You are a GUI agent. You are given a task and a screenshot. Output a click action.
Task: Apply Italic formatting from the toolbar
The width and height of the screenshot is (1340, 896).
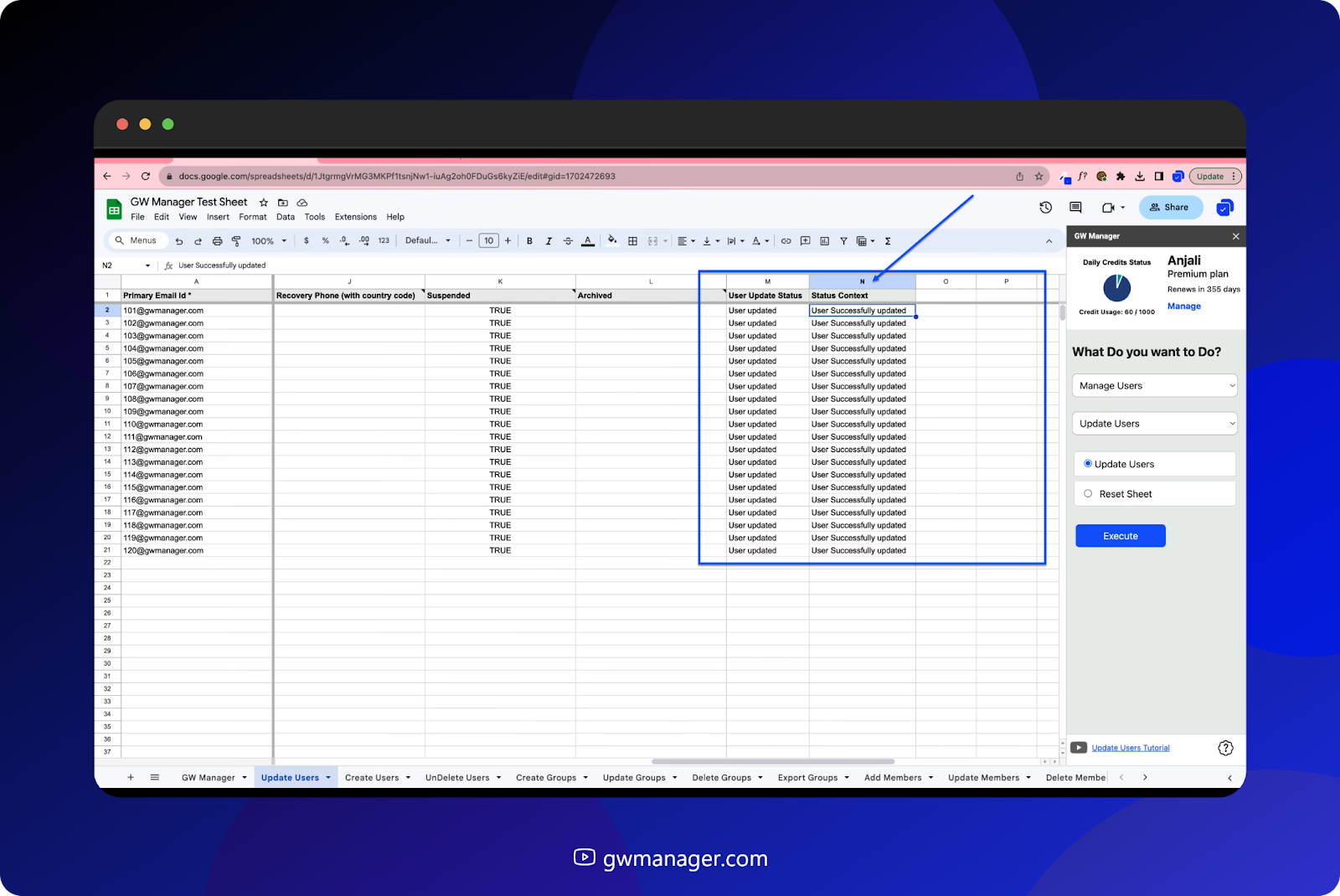tap(549, 240)
